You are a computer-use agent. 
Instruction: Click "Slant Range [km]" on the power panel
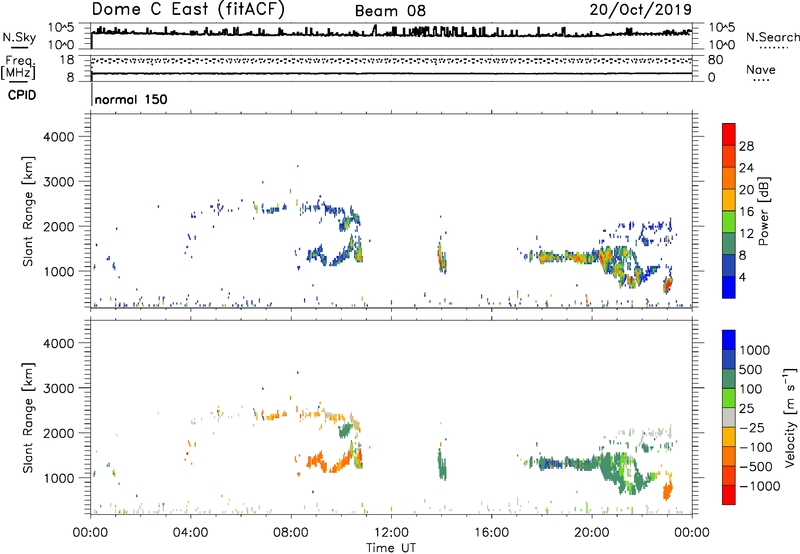pyautogui.click(x=28, y=211)
